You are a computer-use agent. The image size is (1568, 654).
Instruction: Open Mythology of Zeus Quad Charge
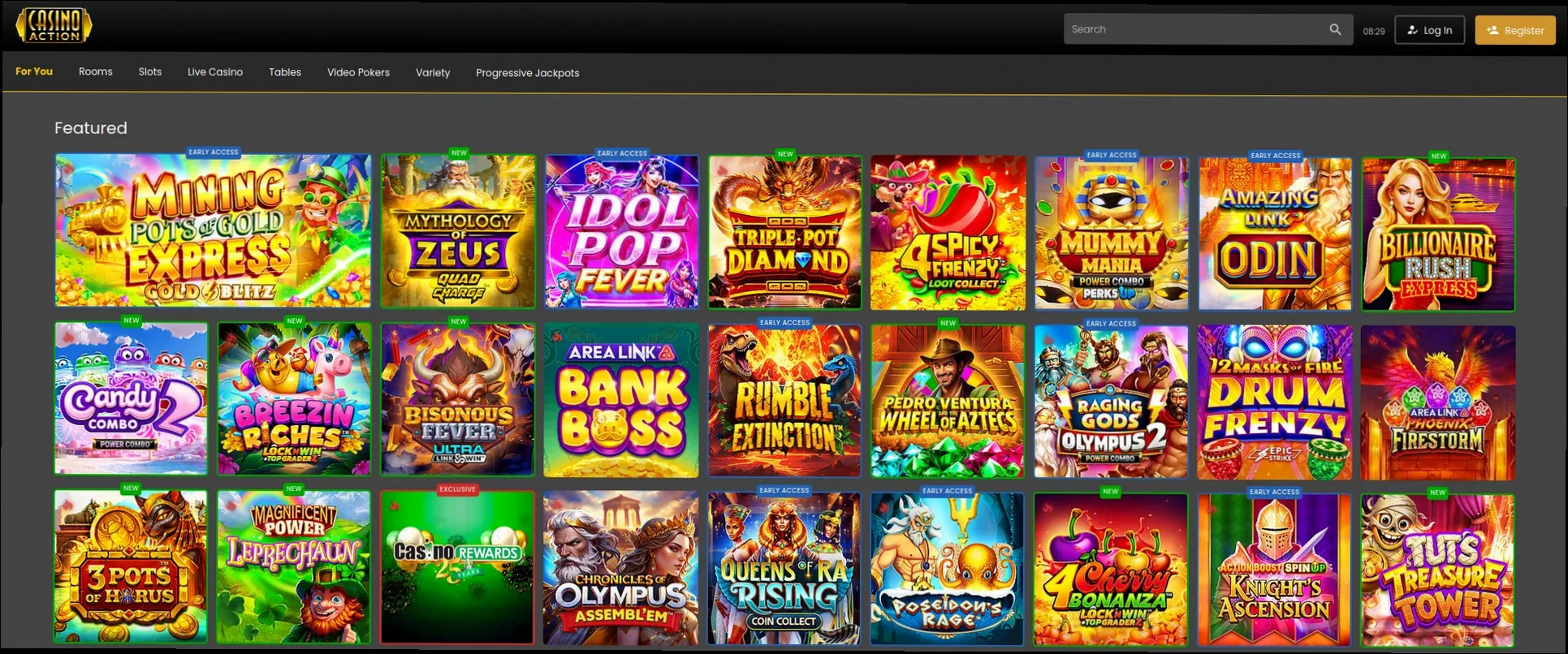[x=459, y=231]
